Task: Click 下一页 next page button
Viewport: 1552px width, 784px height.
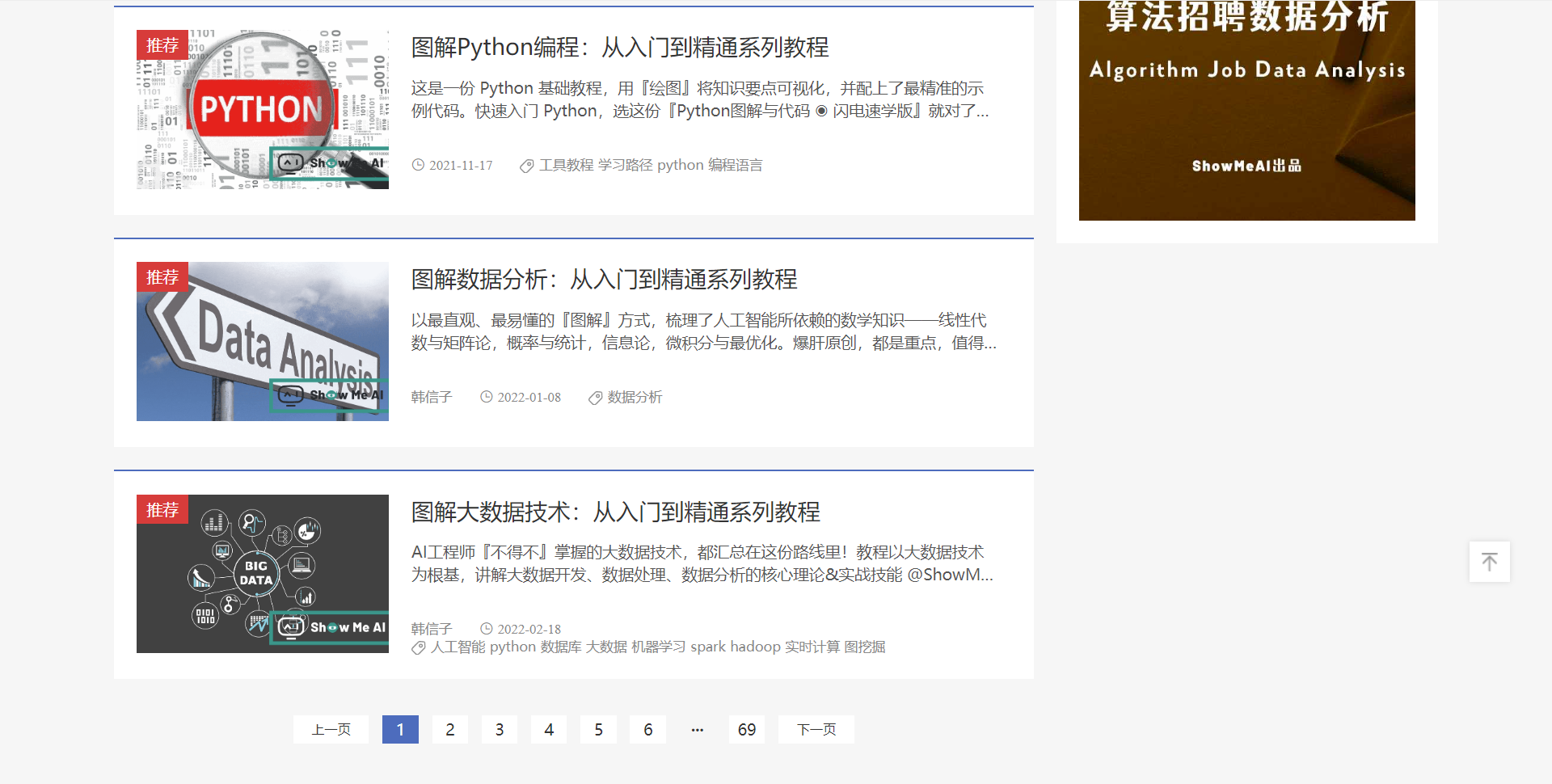Action: pyautogui.click(x=816, y=730)
